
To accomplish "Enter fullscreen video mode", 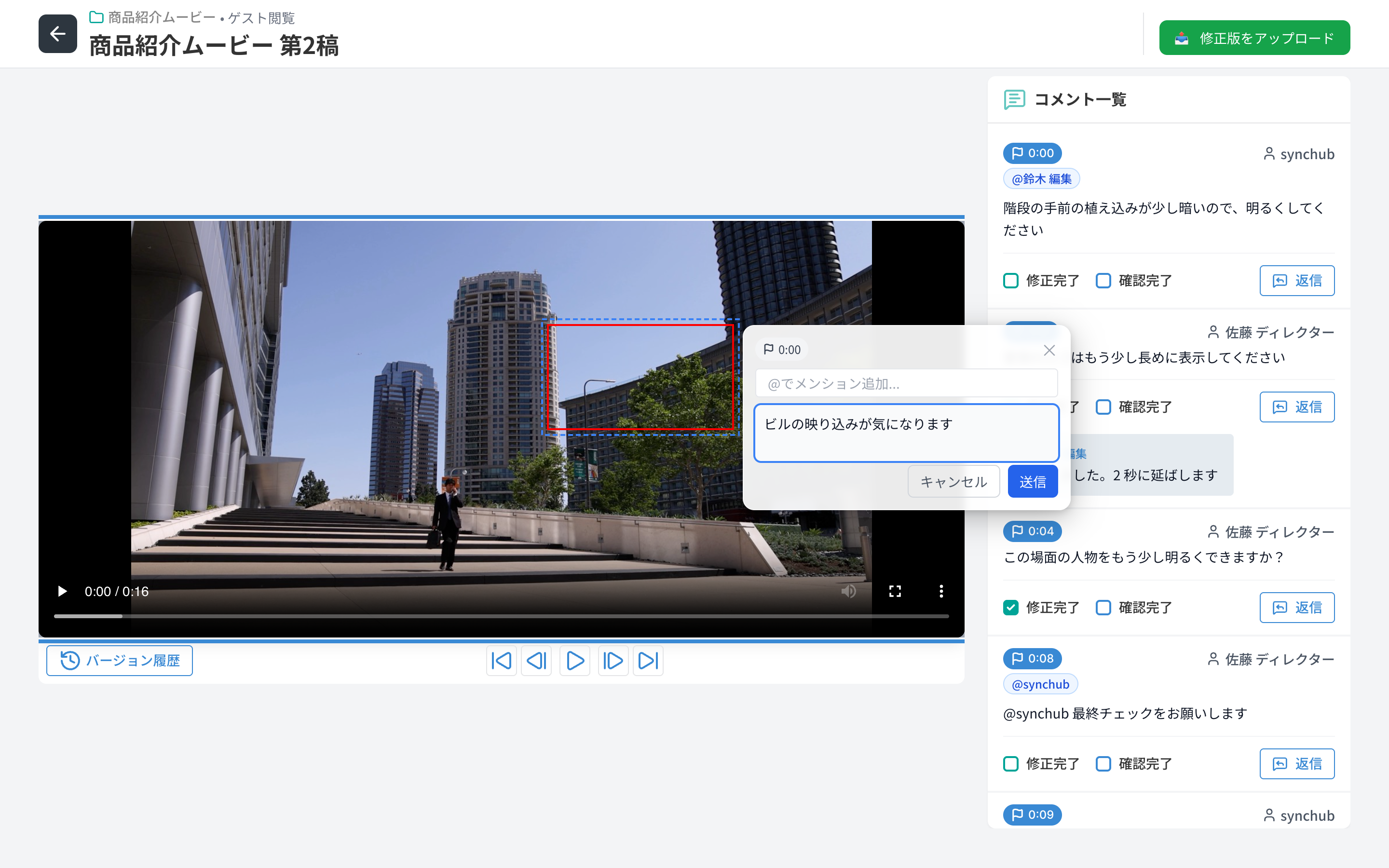I will coord(895,591).
